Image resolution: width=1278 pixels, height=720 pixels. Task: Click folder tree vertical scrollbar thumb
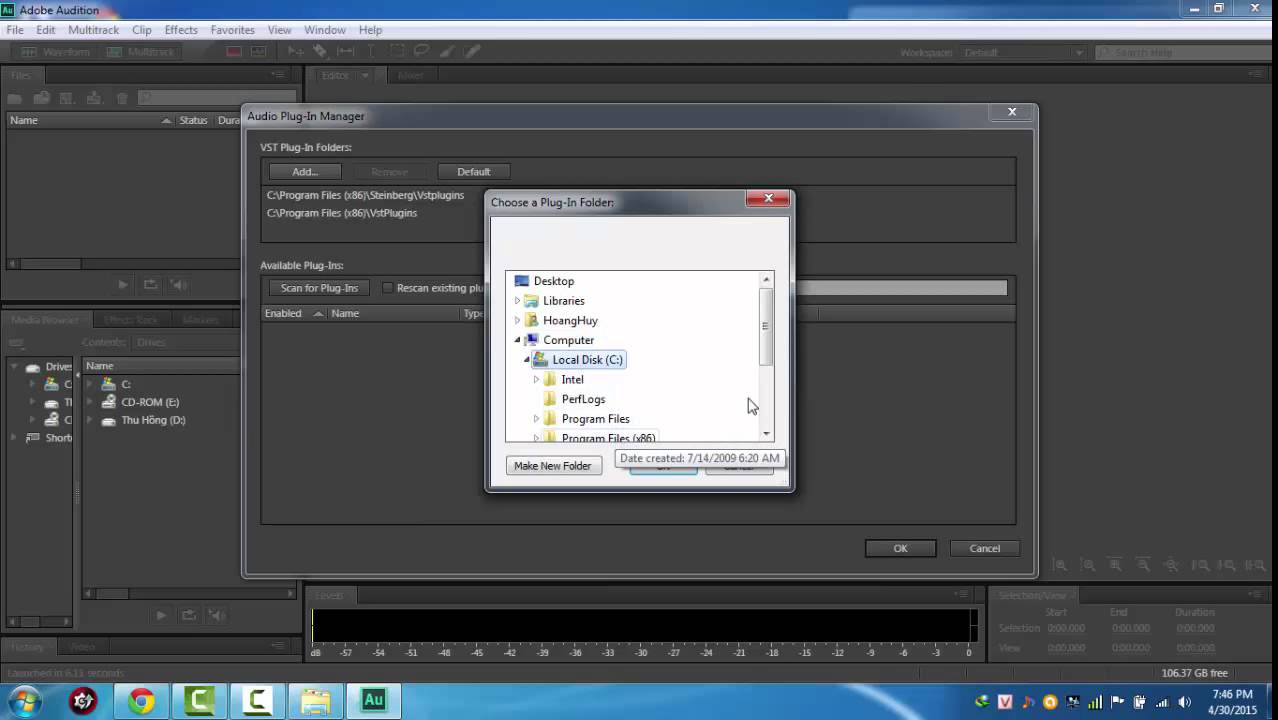tap(766, 326)
